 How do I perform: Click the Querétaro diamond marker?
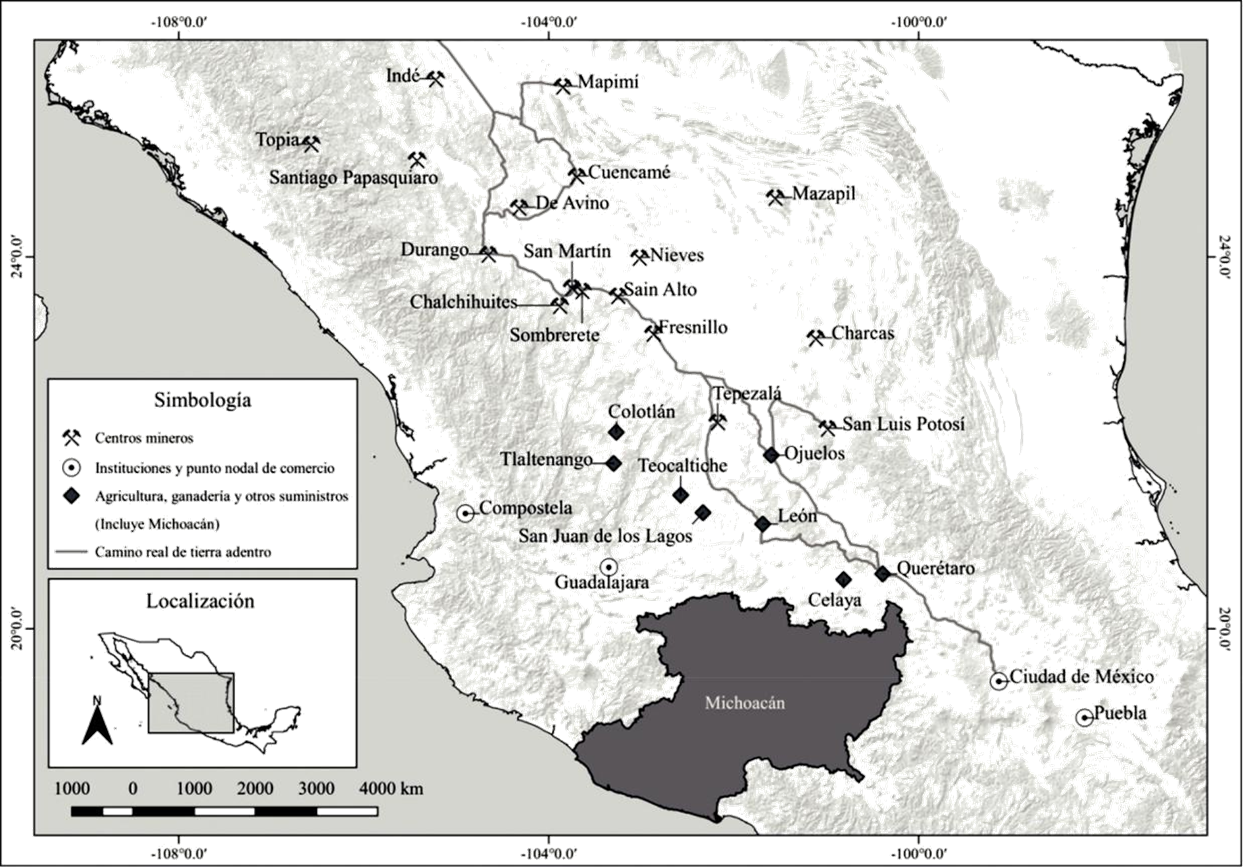coord(882,573)
